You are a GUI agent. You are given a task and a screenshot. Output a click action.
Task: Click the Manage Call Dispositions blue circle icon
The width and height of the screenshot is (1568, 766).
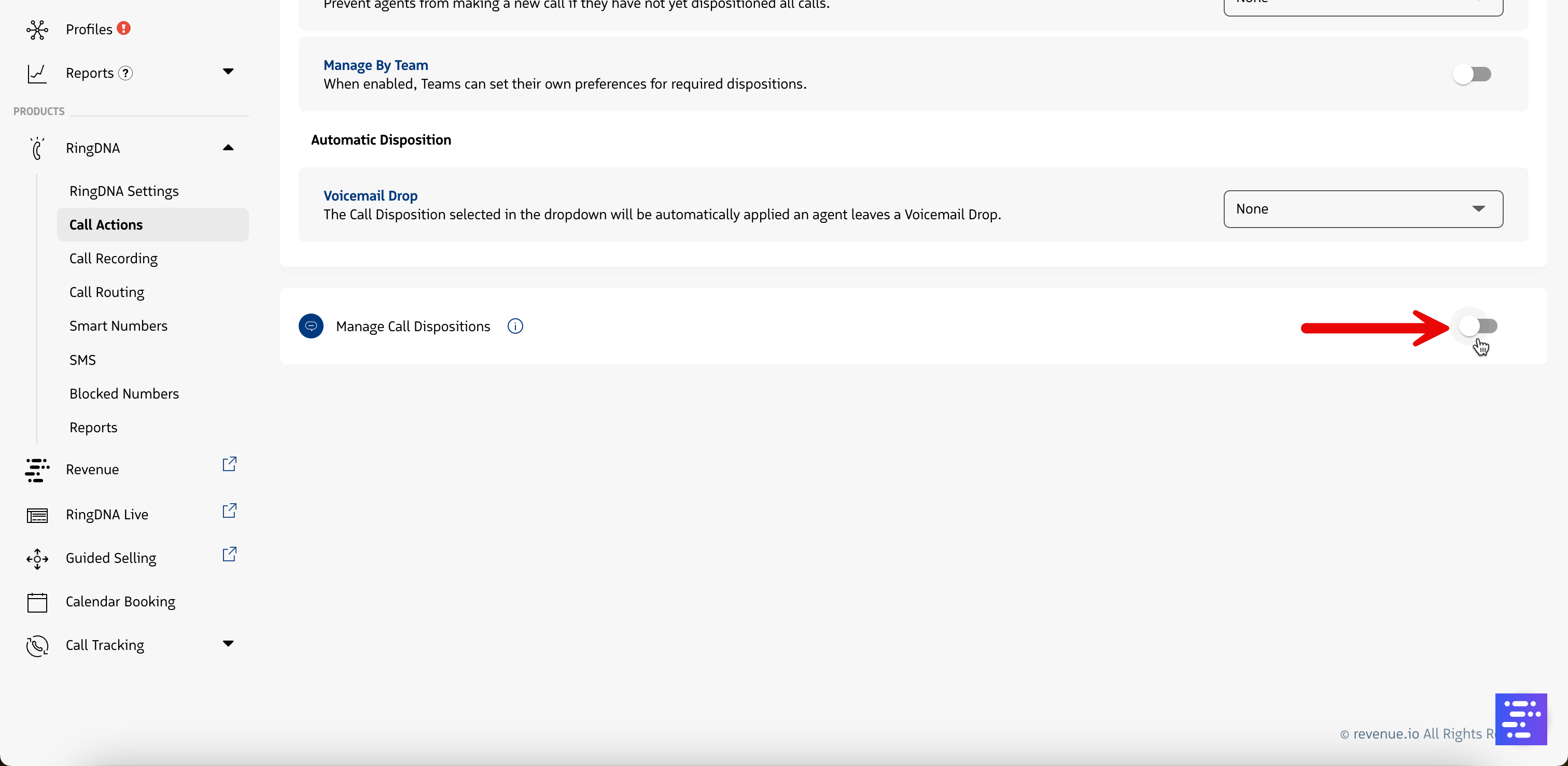[311, 326]
